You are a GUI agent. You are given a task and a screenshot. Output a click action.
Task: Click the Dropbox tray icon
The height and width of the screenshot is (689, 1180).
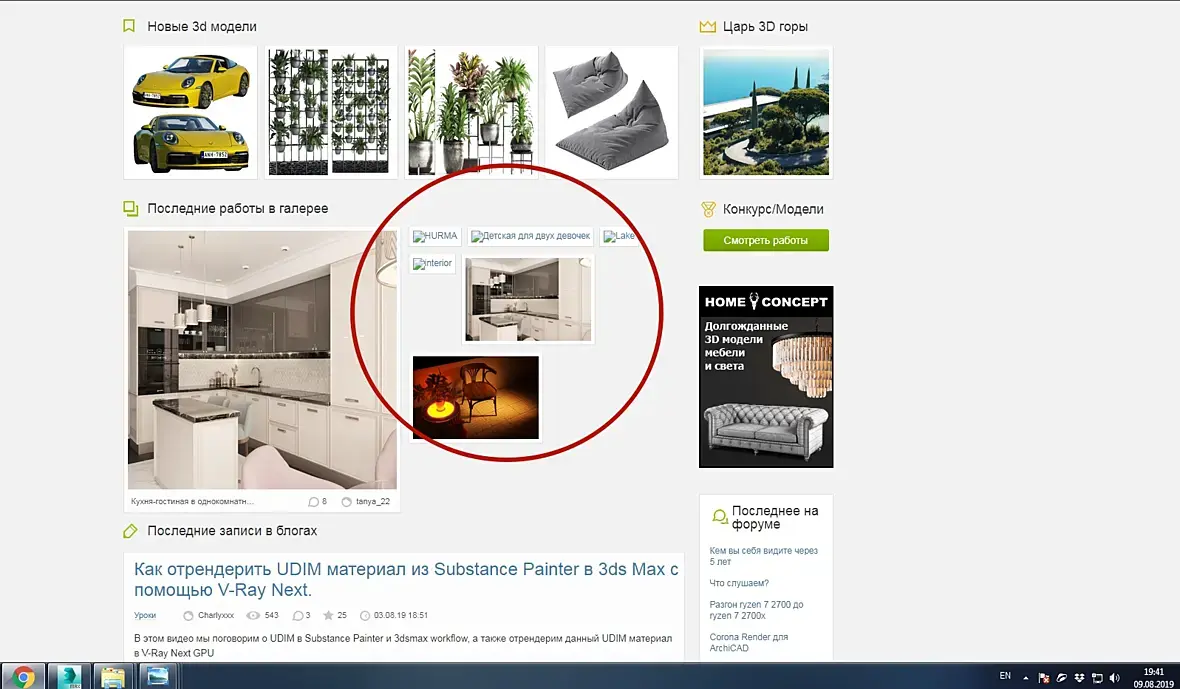tap(1079, 678)
